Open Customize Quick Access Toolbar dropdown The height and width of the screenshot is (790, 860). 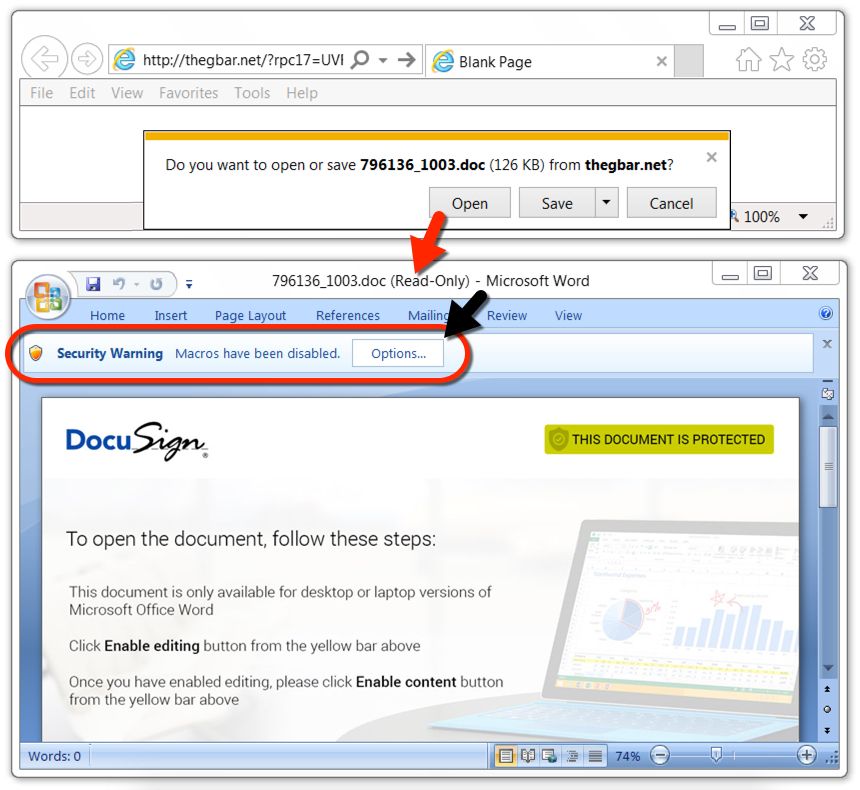(x=189, y=284)
